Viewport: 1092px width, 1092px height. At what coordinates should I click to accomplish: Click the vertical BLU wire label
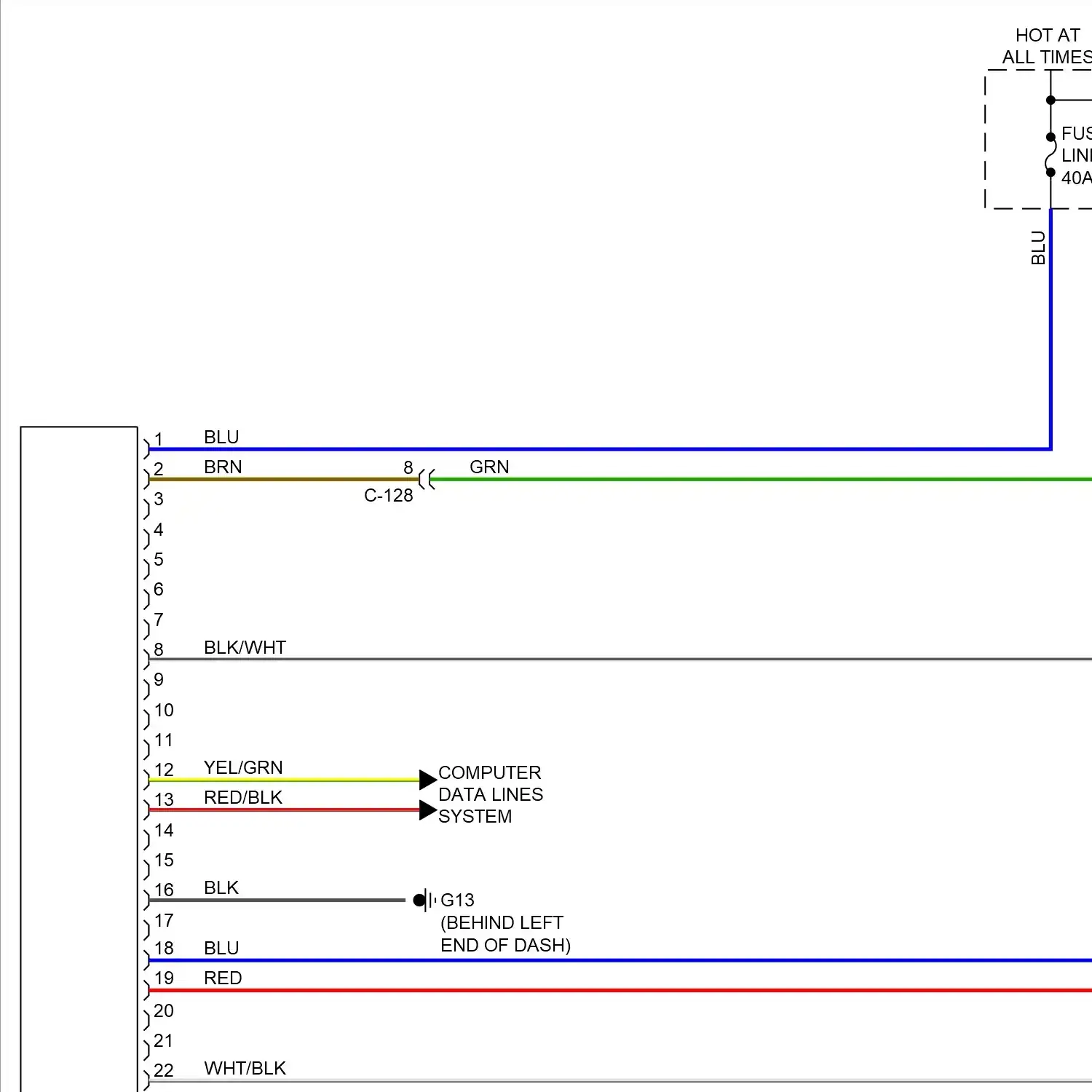1038,248
